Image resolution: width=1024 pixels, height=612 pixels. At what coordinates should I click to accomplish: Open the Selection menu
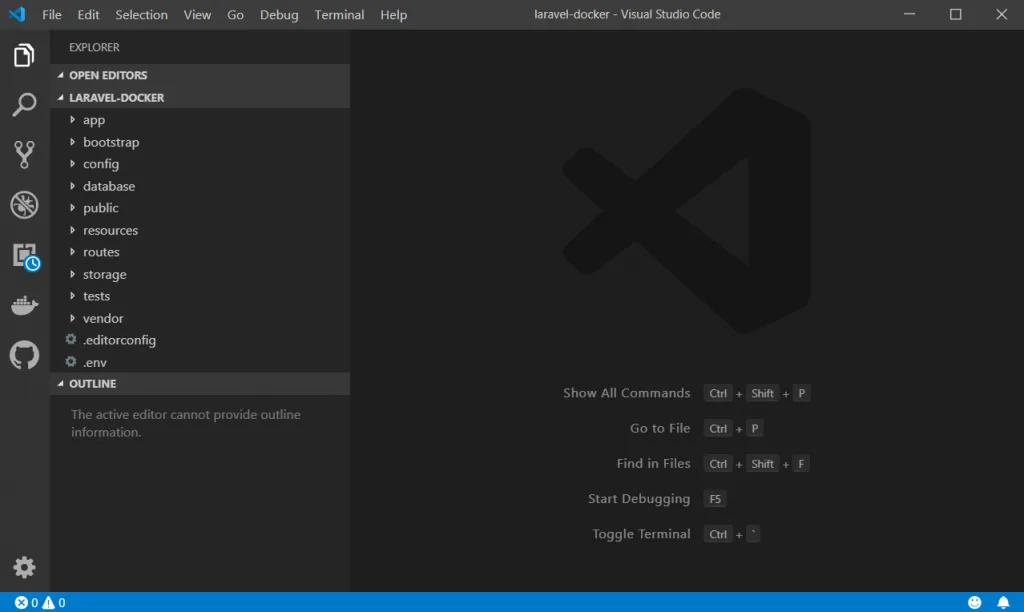click(x=141, y=14)
